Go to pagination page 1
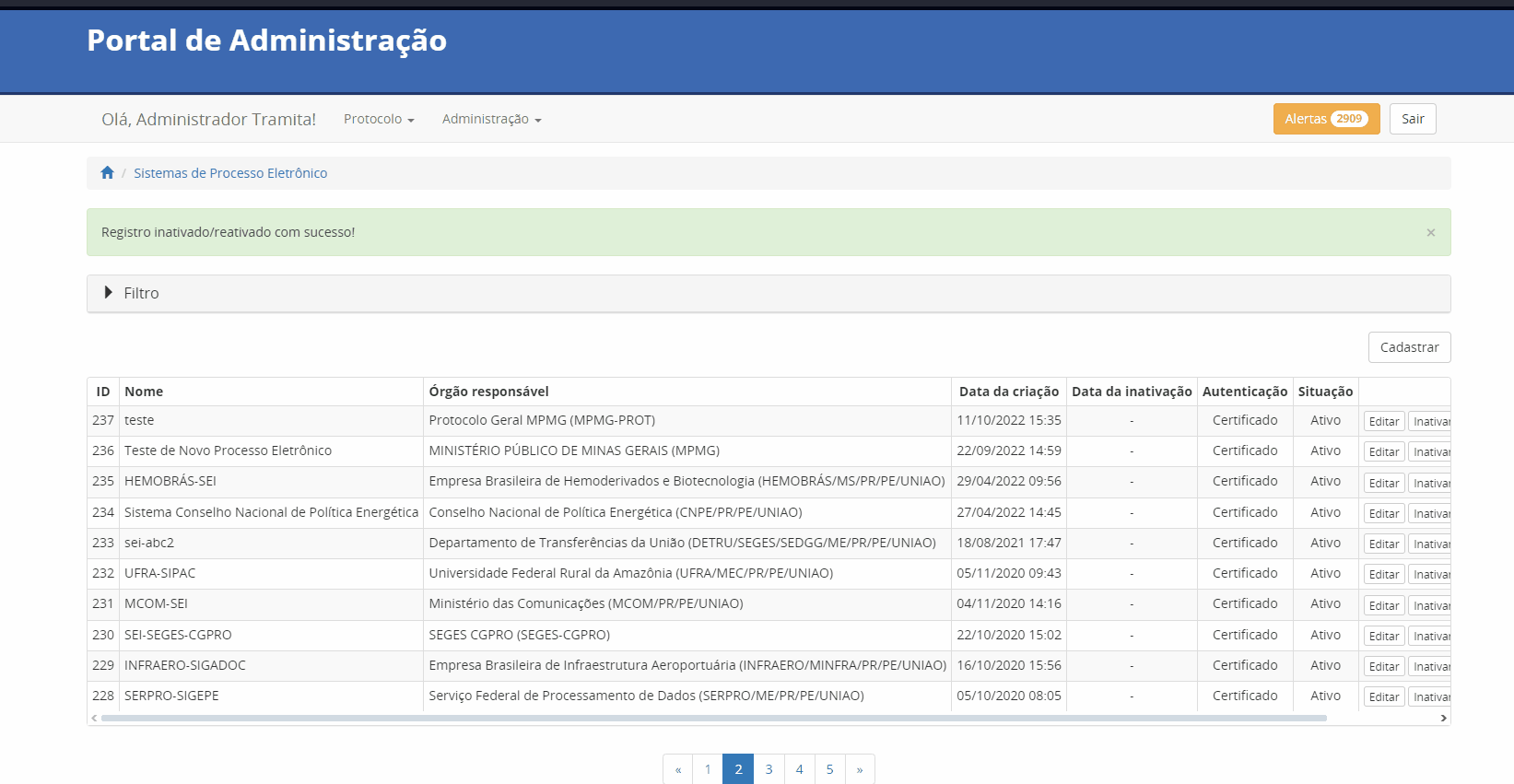This screenshot has height=784, width=1514. 708,769
